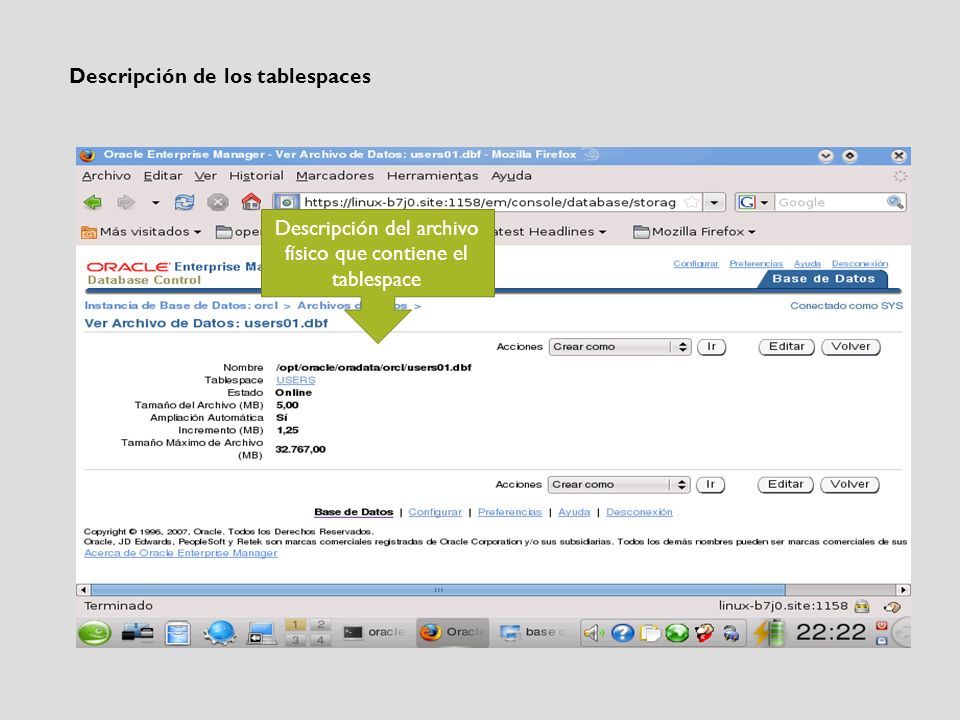This screenshot has height=720, width=960.
Task: Switch to virtual desktop 2 in pager
Action: (320, 624)
